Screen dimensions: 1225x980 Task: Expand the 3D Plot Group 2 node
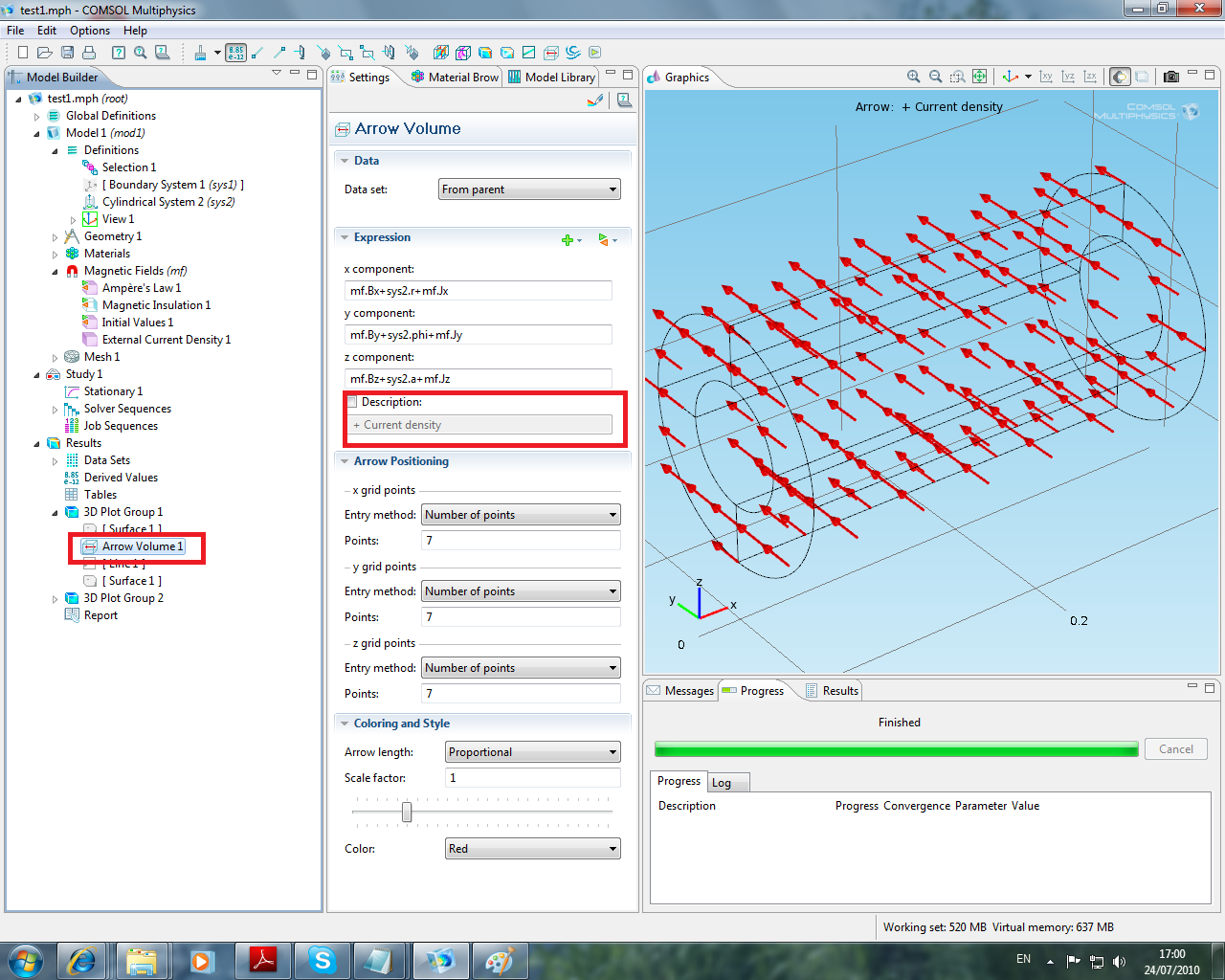click(56, 599)
